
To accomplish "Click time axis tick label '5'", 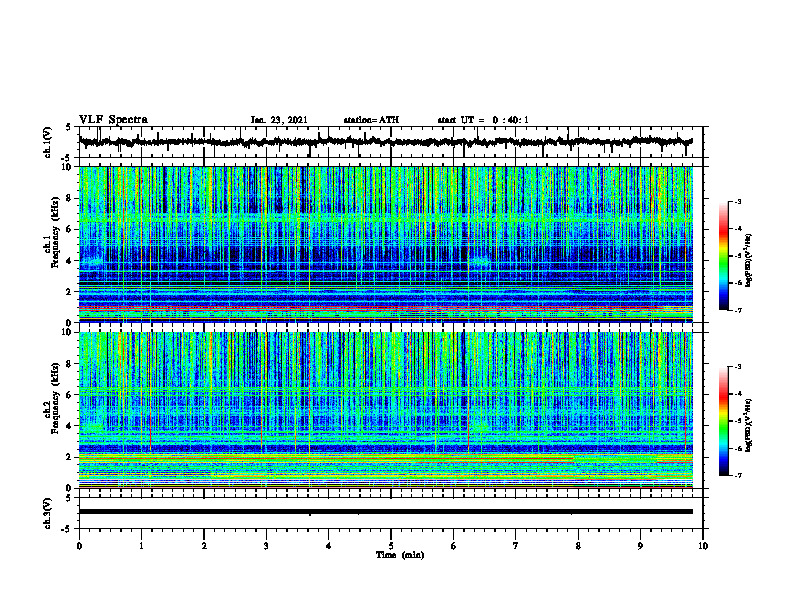I will [x=391, y=546].
